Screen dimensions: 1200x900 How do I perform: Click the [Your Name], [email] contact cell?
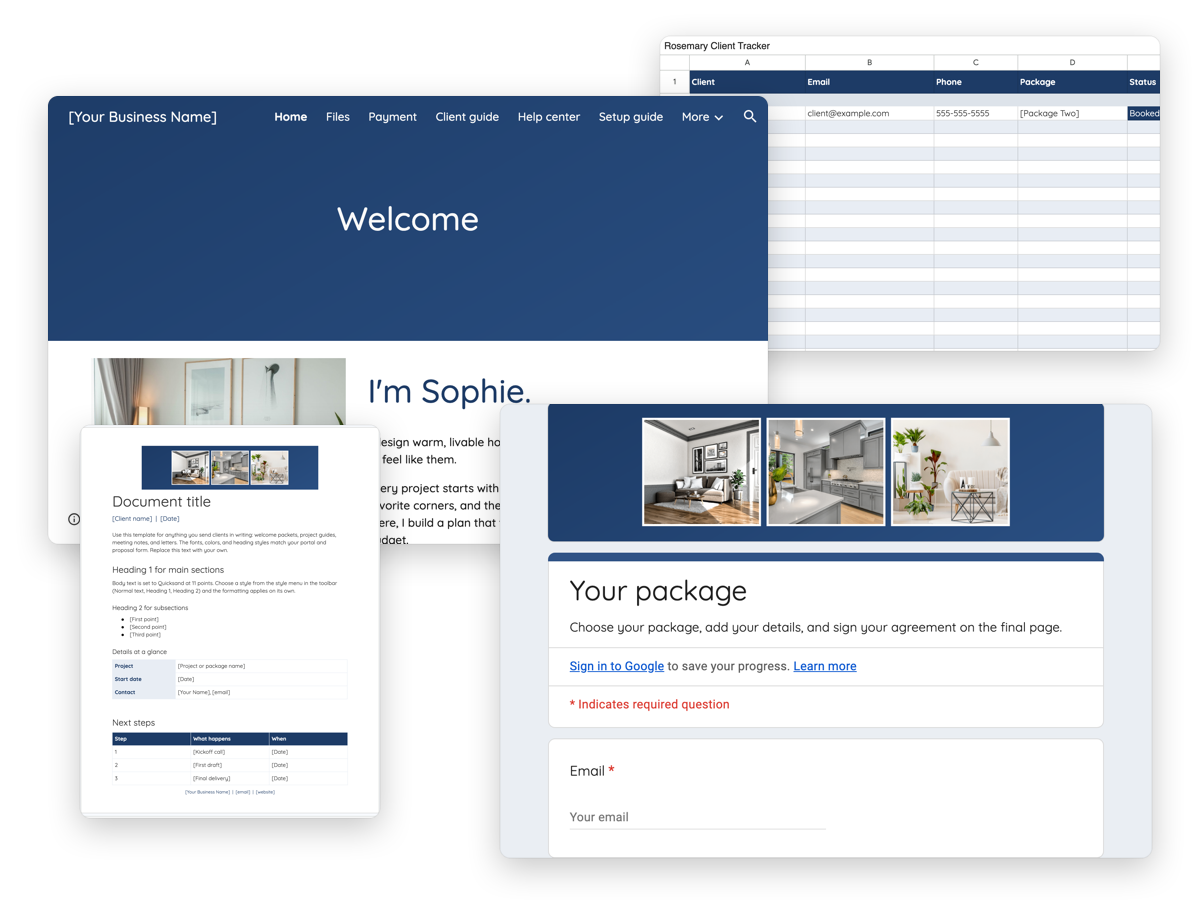coord(261,692)
